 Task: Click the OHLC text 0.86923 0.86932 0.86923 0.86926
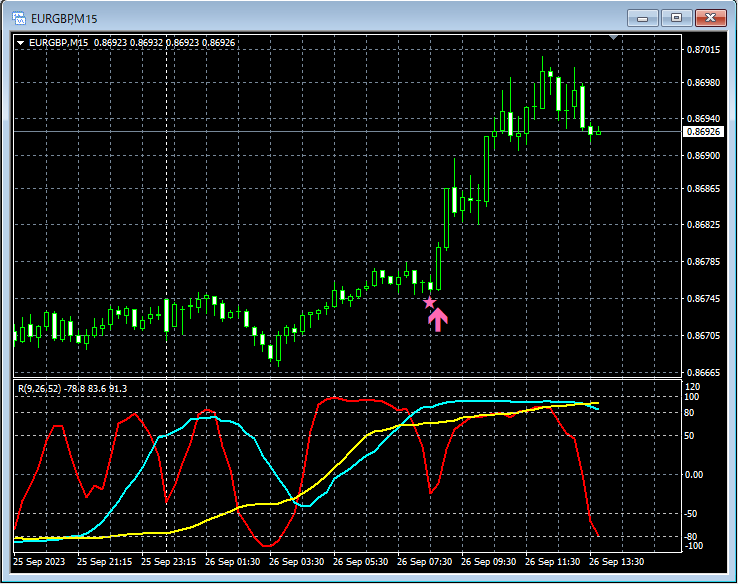pyautogui.click(x=164, y=43)
